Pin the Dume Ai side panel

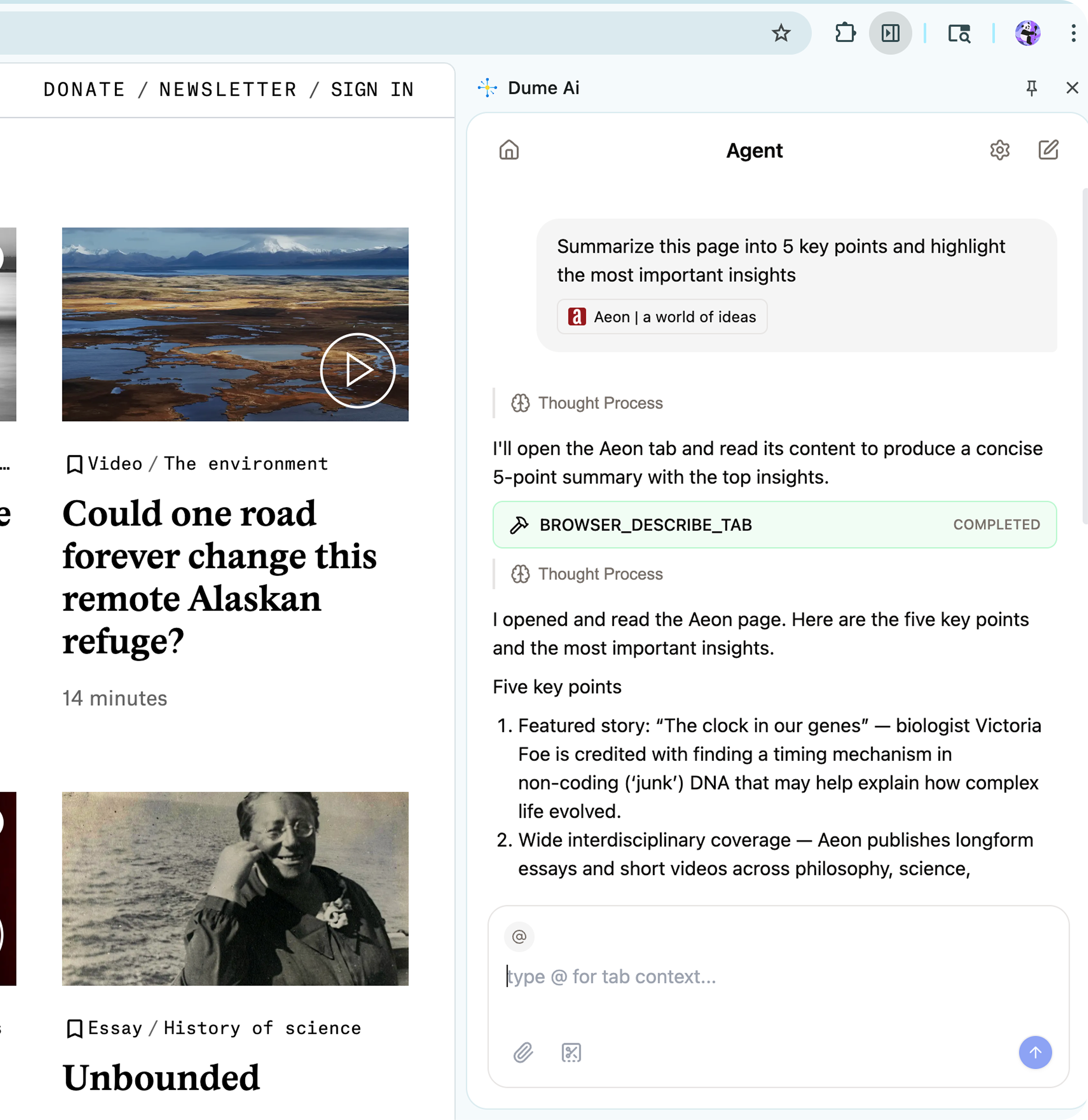click(1031, 88)
